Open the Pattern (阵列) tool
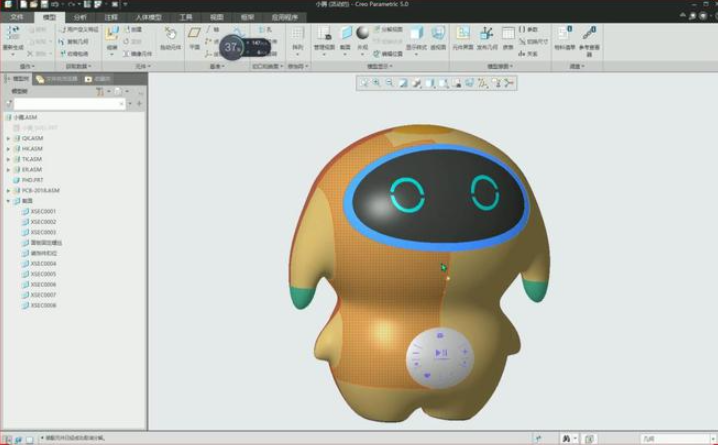 click(297, 38)
